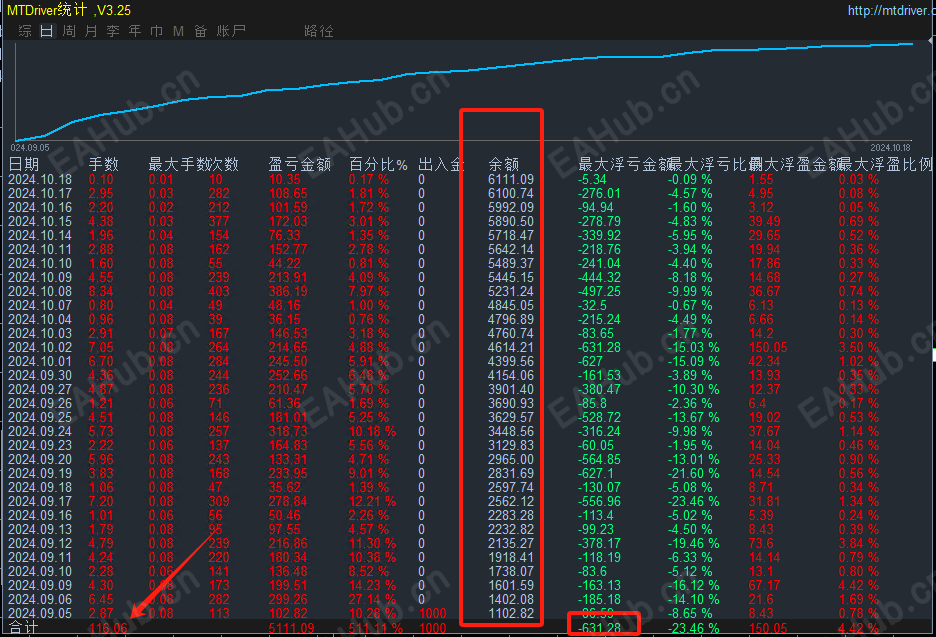Image resolution: width=936 pixels, height=637 pixels.
Task: Click the 2024.10.18 end date under the chart
Action: [890, 147]
